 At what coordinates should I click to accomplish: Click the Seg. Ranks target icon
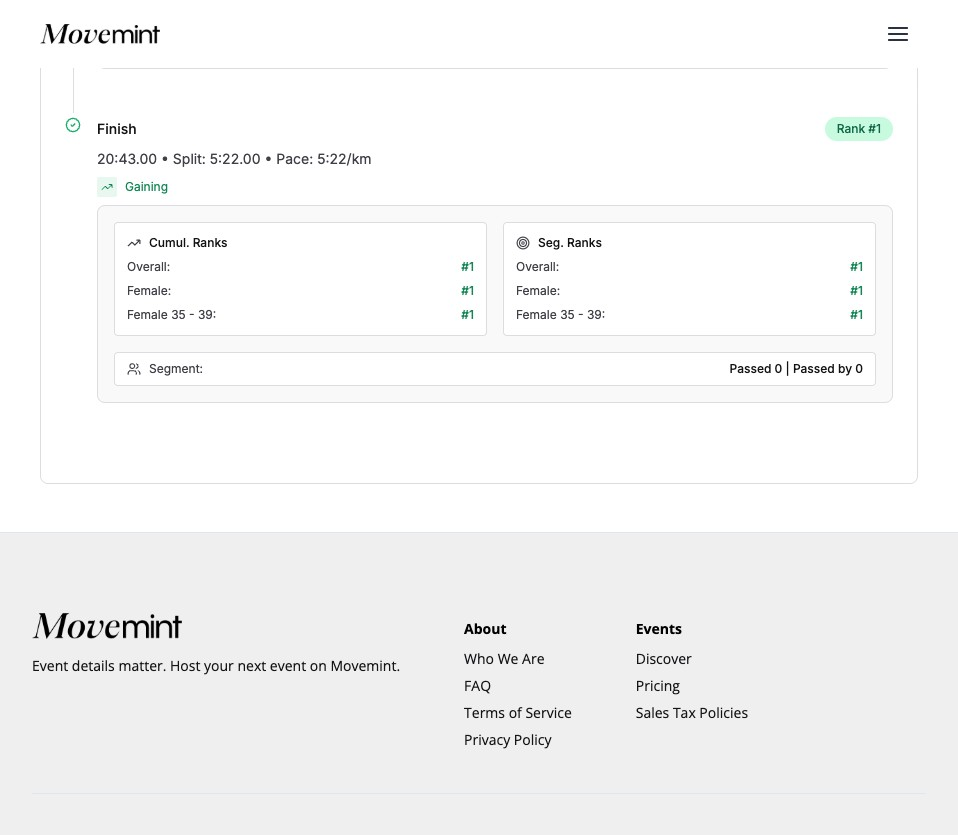click(523, 243)
